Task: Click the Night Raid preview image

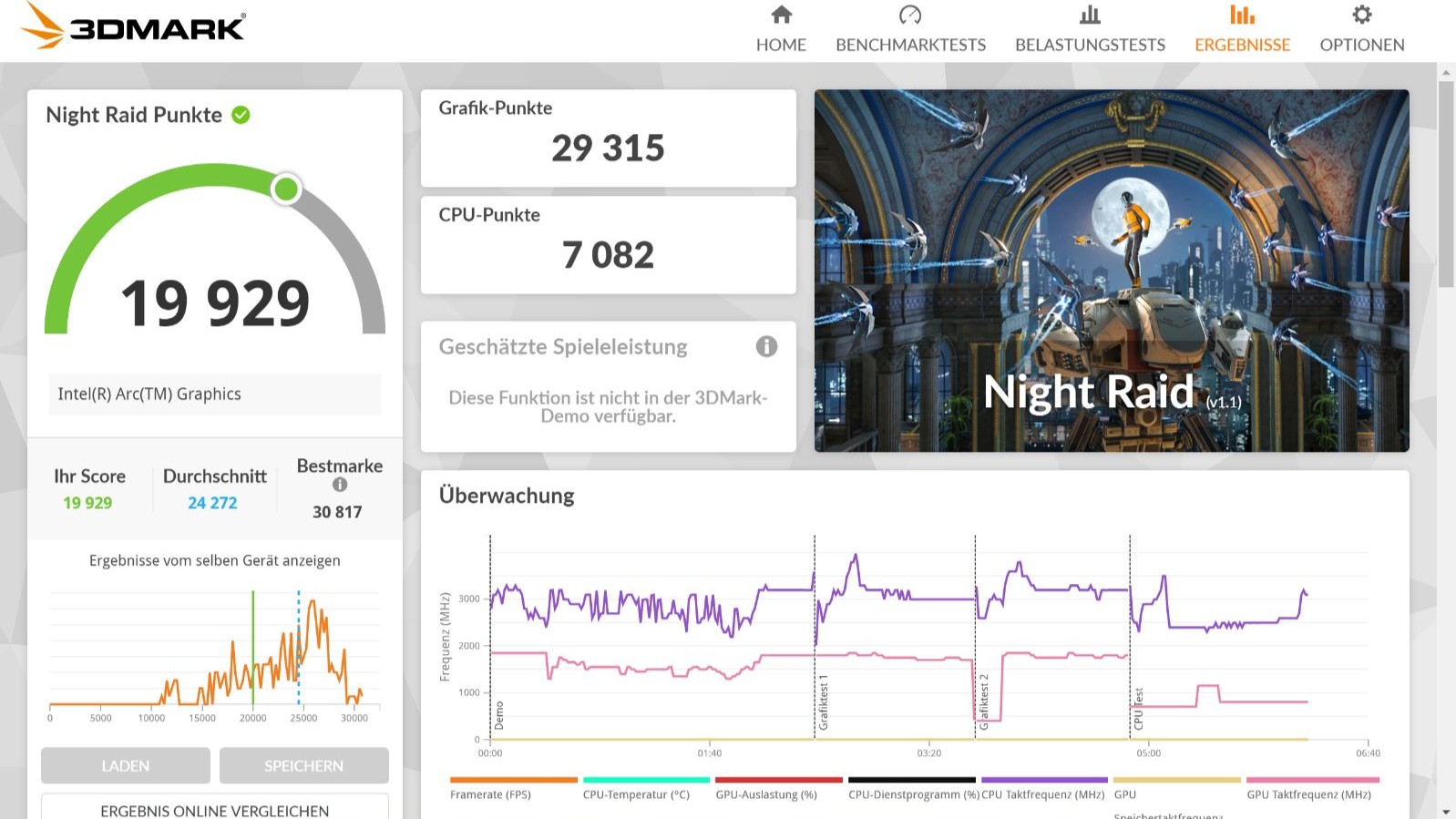Action: [x=1111, y=271]
